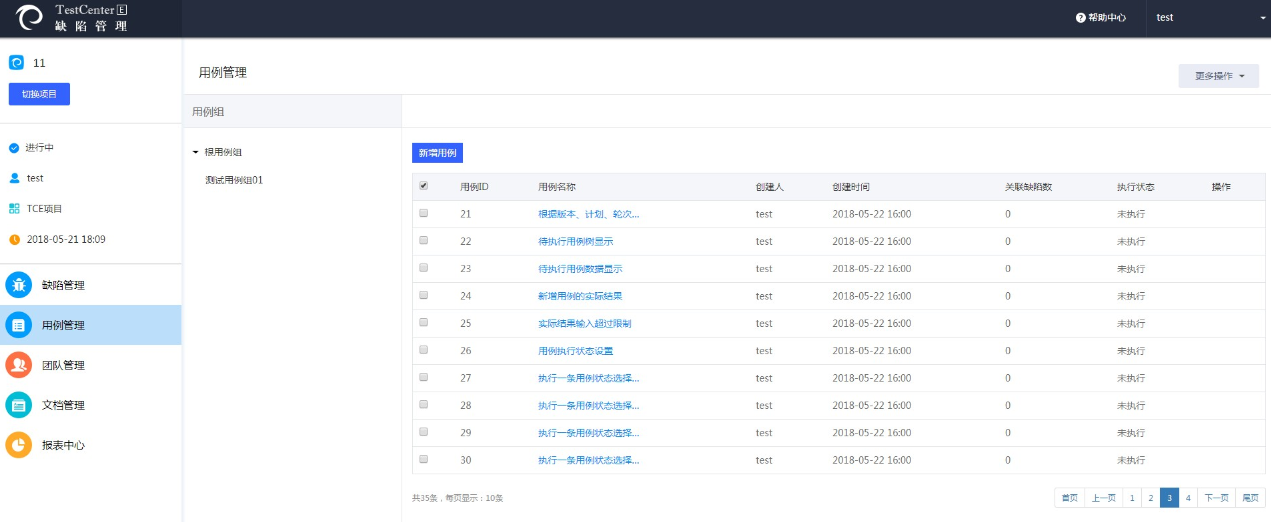Open the 更多操作 dropdown
Screen dimensions: 1271x522
point(1218,76)
